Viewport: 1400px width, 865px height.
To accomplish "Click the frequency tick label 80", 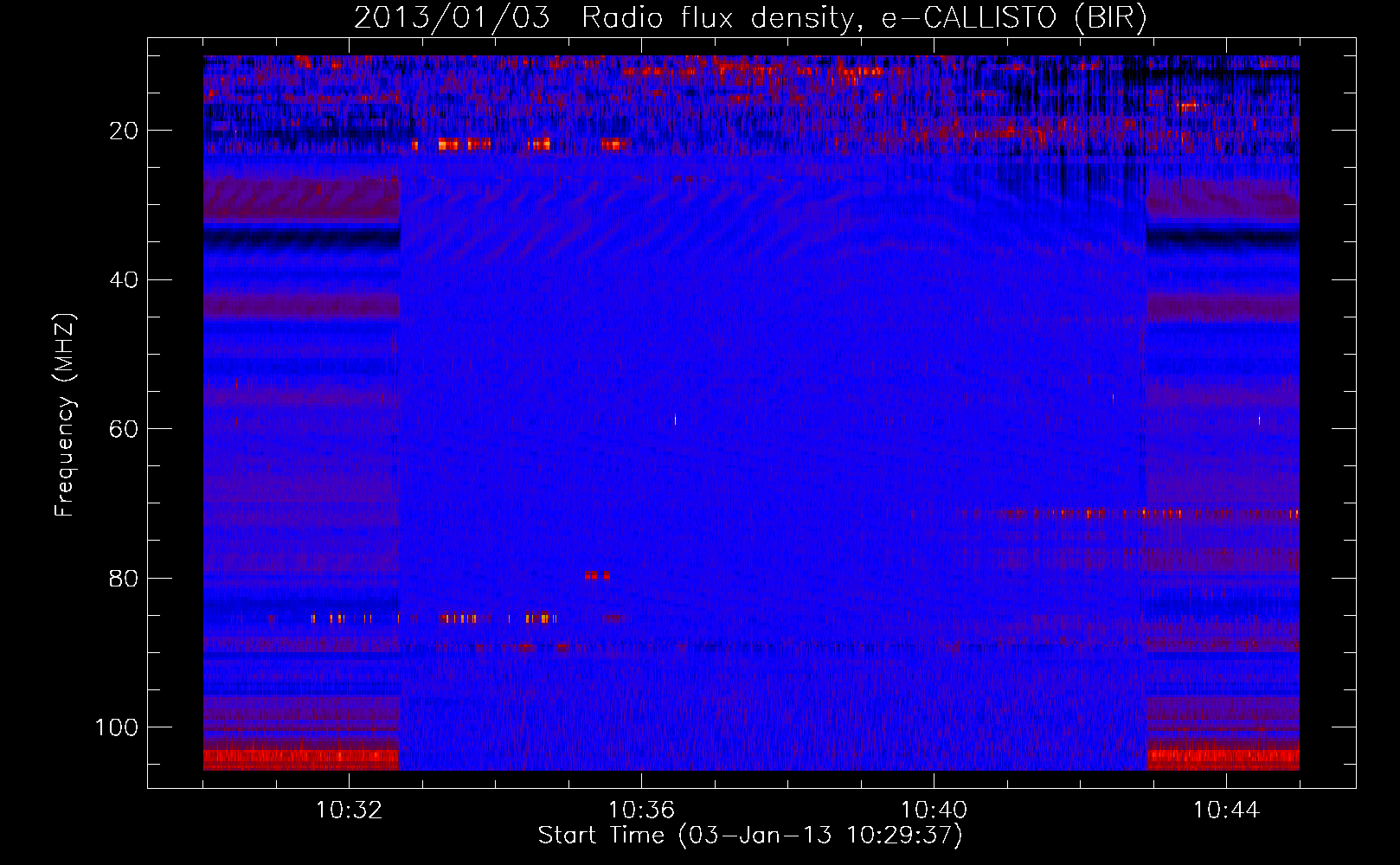I will coord(124,578).
